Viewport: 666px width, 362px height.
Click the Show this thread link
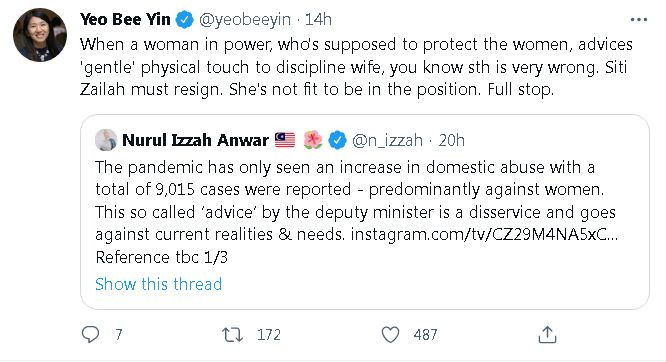(158, 284)
